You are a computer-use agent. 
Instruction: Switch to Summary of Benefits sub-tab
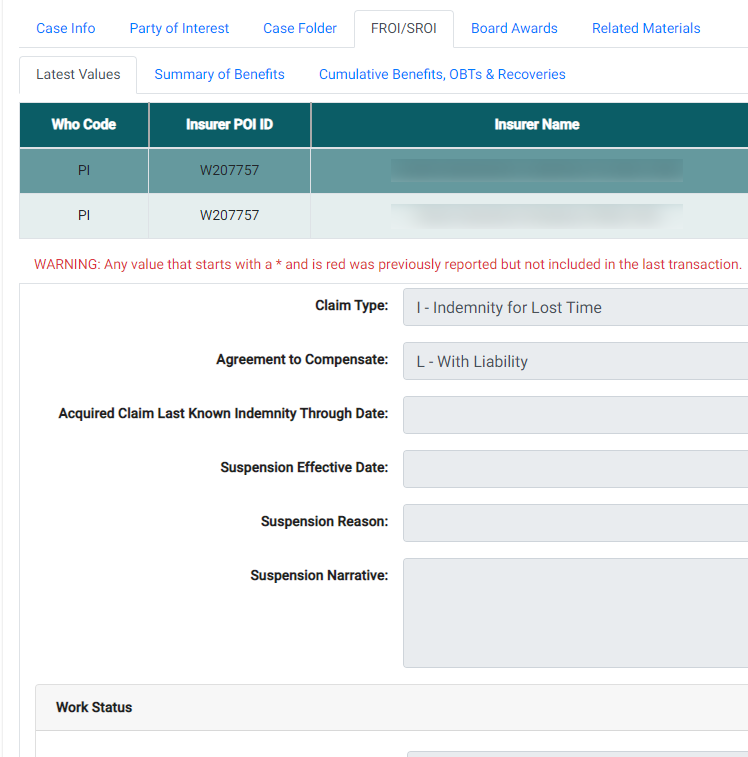pos(219,74)
